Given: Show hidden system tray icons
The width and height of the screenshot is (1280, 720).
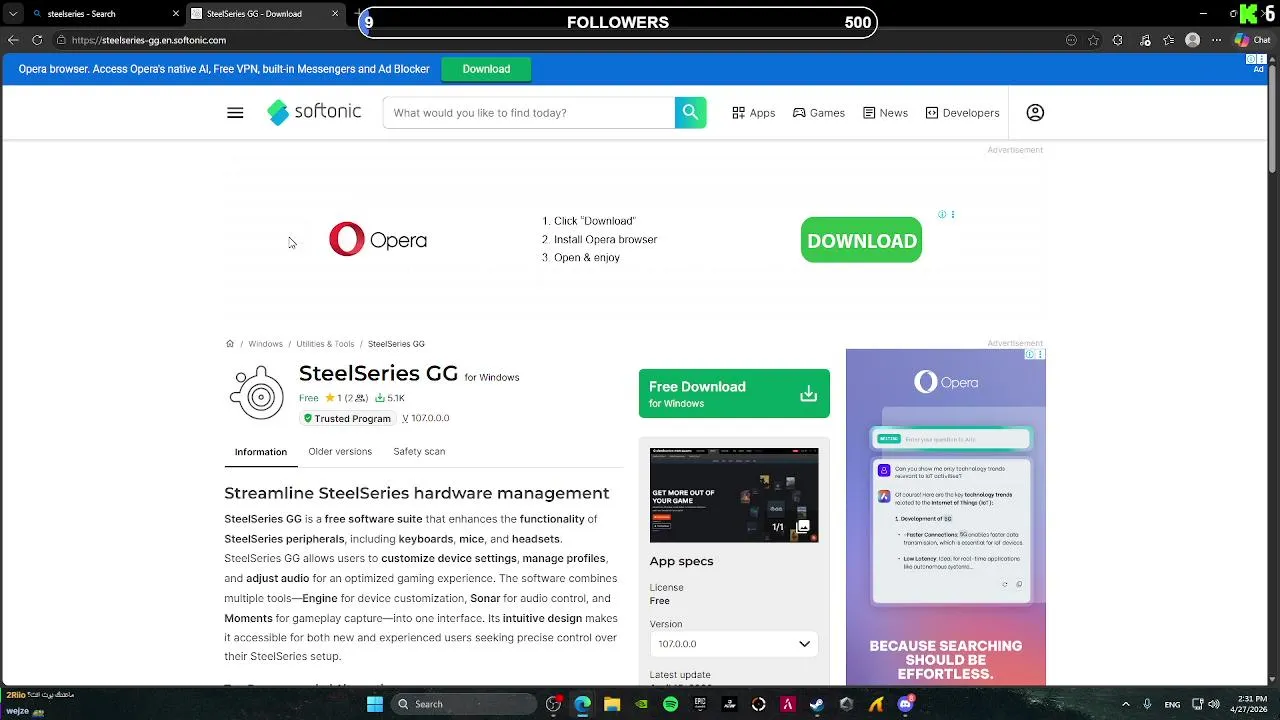Looking at the screenshot, I should 1125,704.
